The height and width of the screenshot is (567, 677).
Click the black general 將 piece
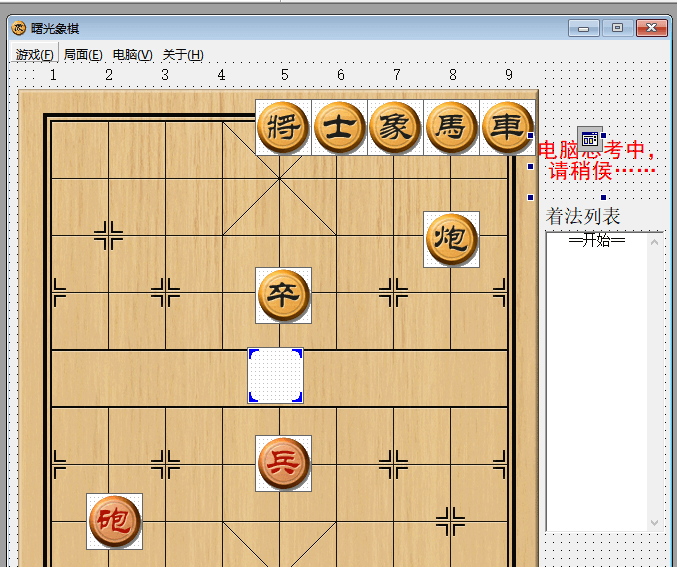pos(283,127)
